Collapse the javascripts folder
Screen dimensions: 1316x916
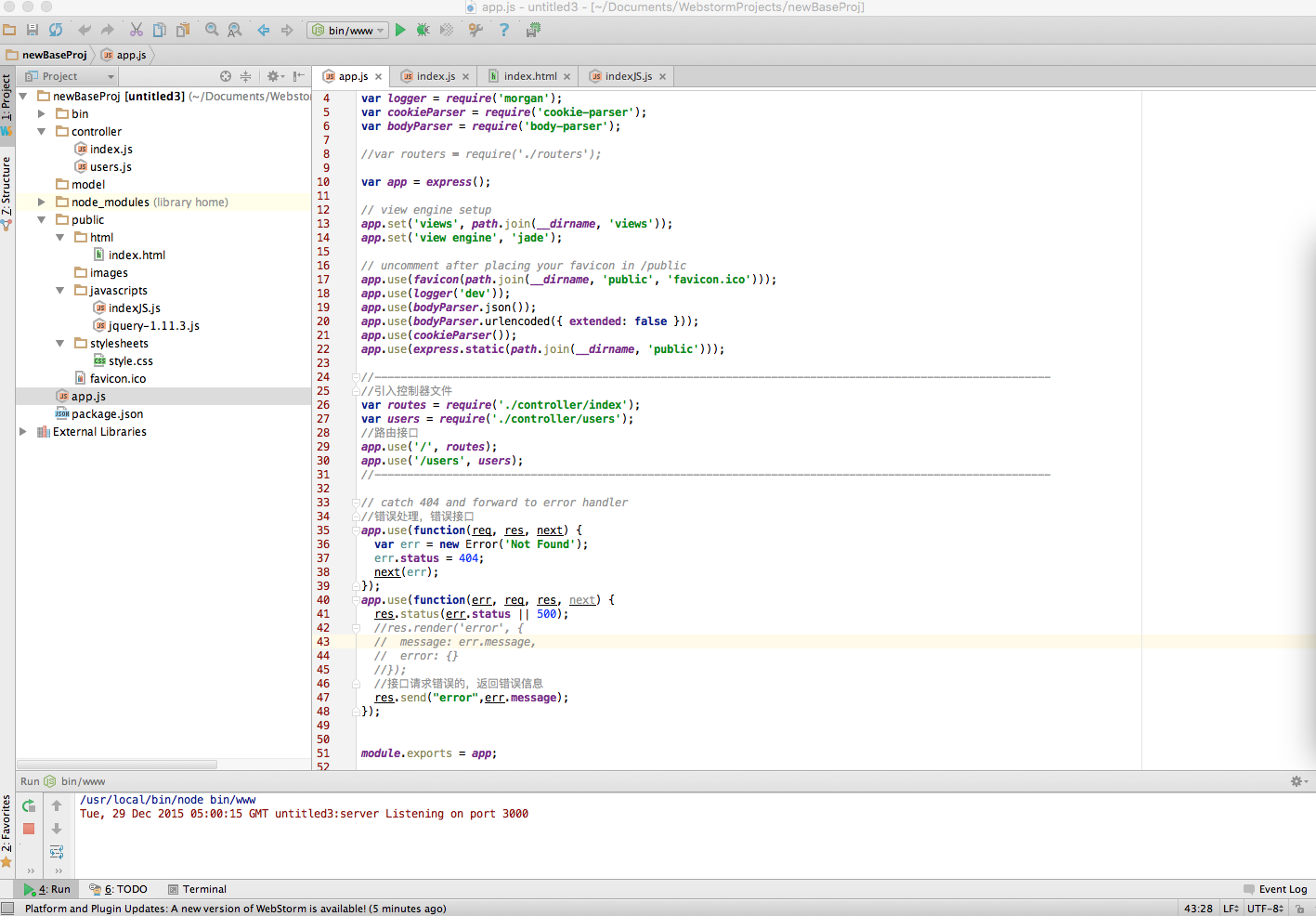59,290
